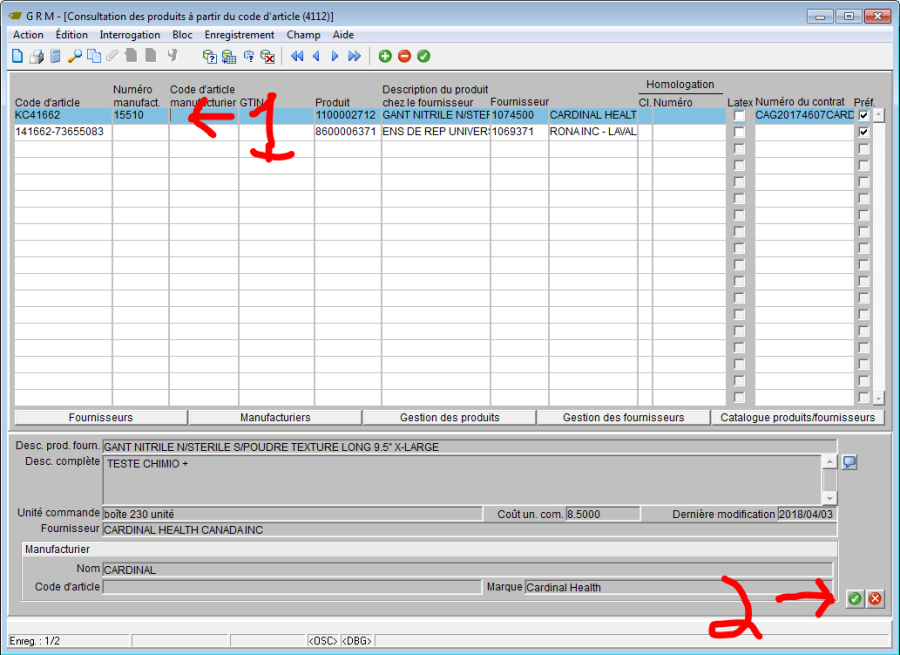Cancel the query using the red X query icon

pyautogui.click(x=266, y=56)
